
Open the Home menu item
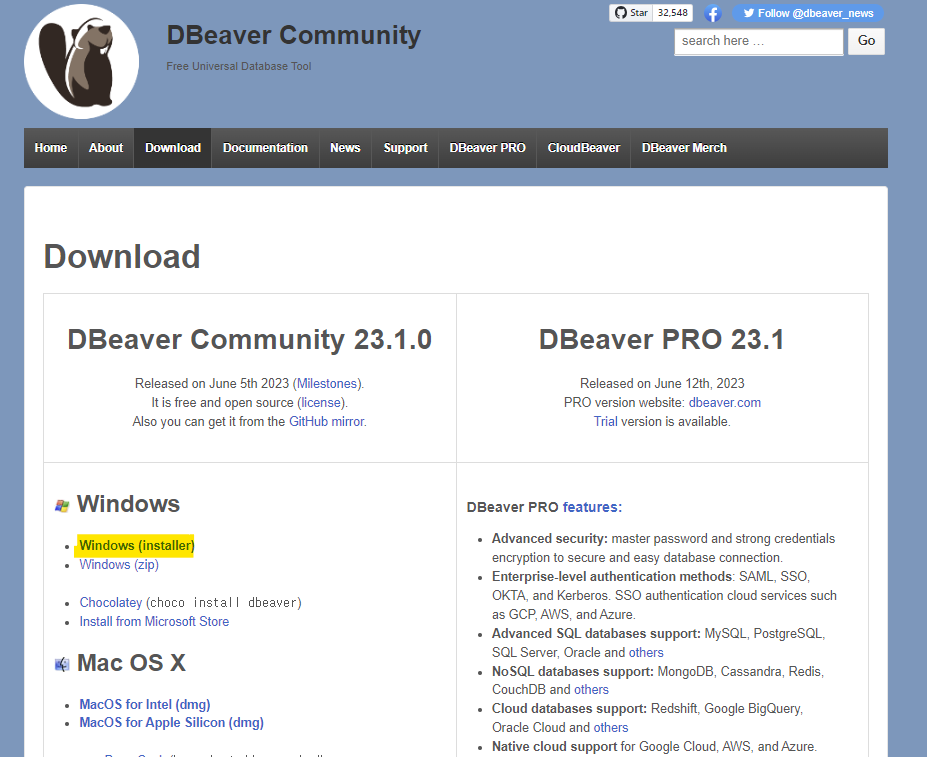coord(51,148)
